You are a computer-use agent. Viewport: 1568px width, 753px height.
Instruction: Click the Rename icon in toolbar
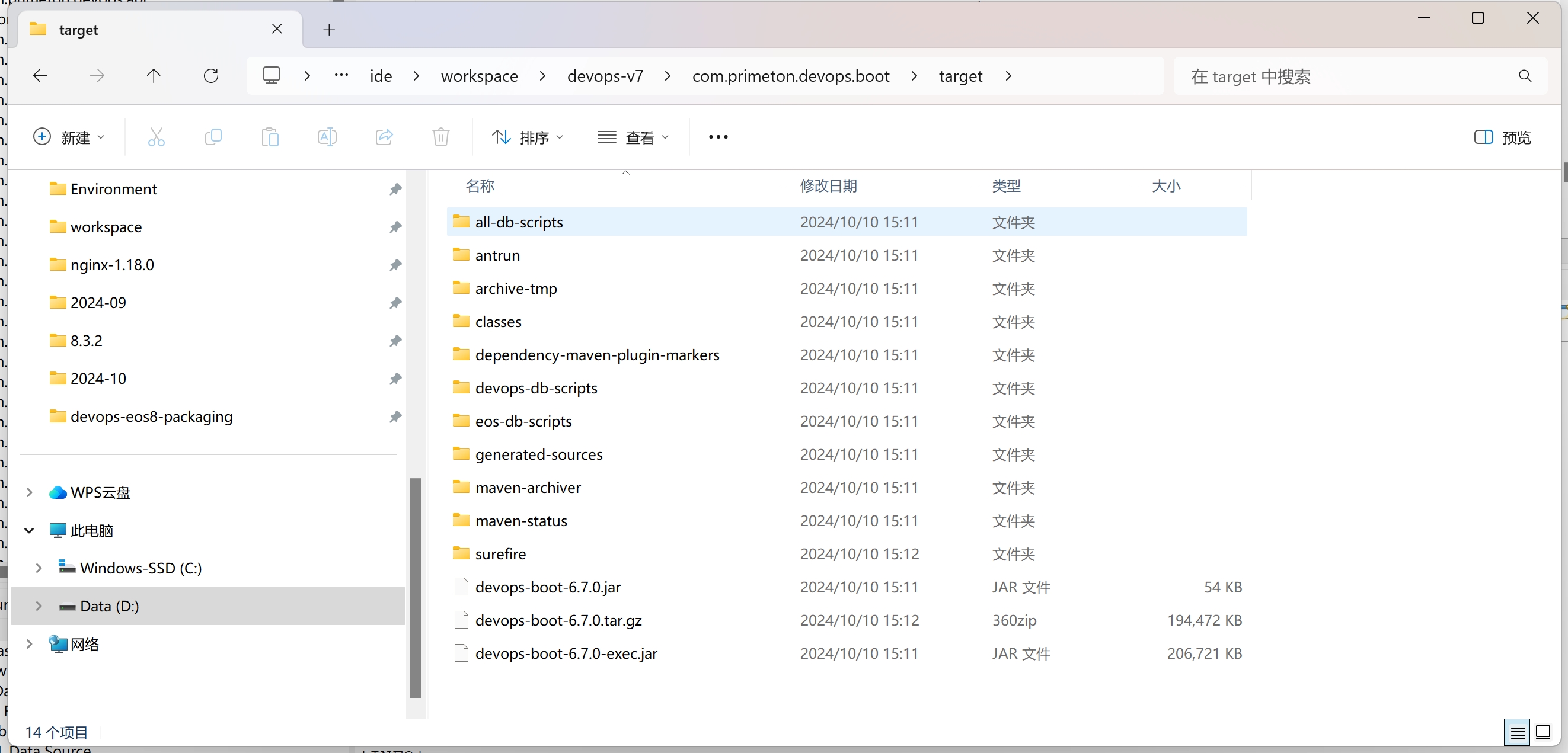(x=327, y=137)
